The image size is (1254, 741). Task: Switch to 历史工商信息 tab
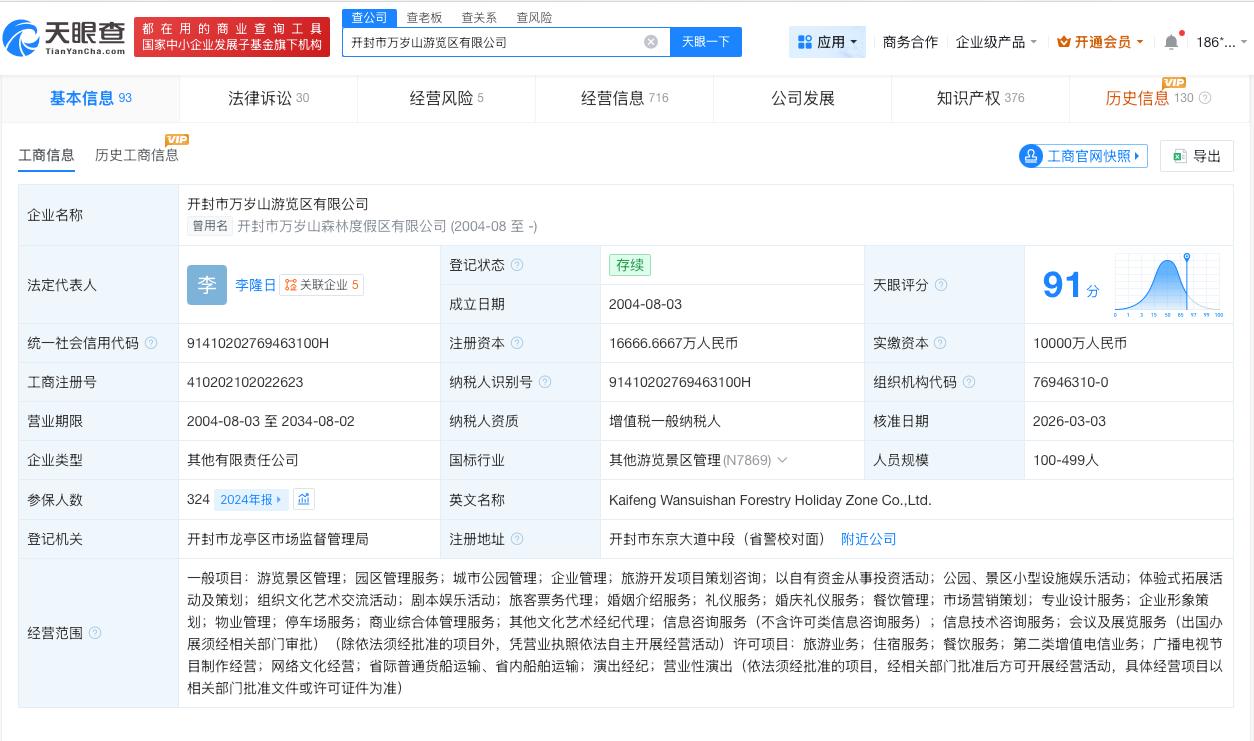click(x=136, y=154)
